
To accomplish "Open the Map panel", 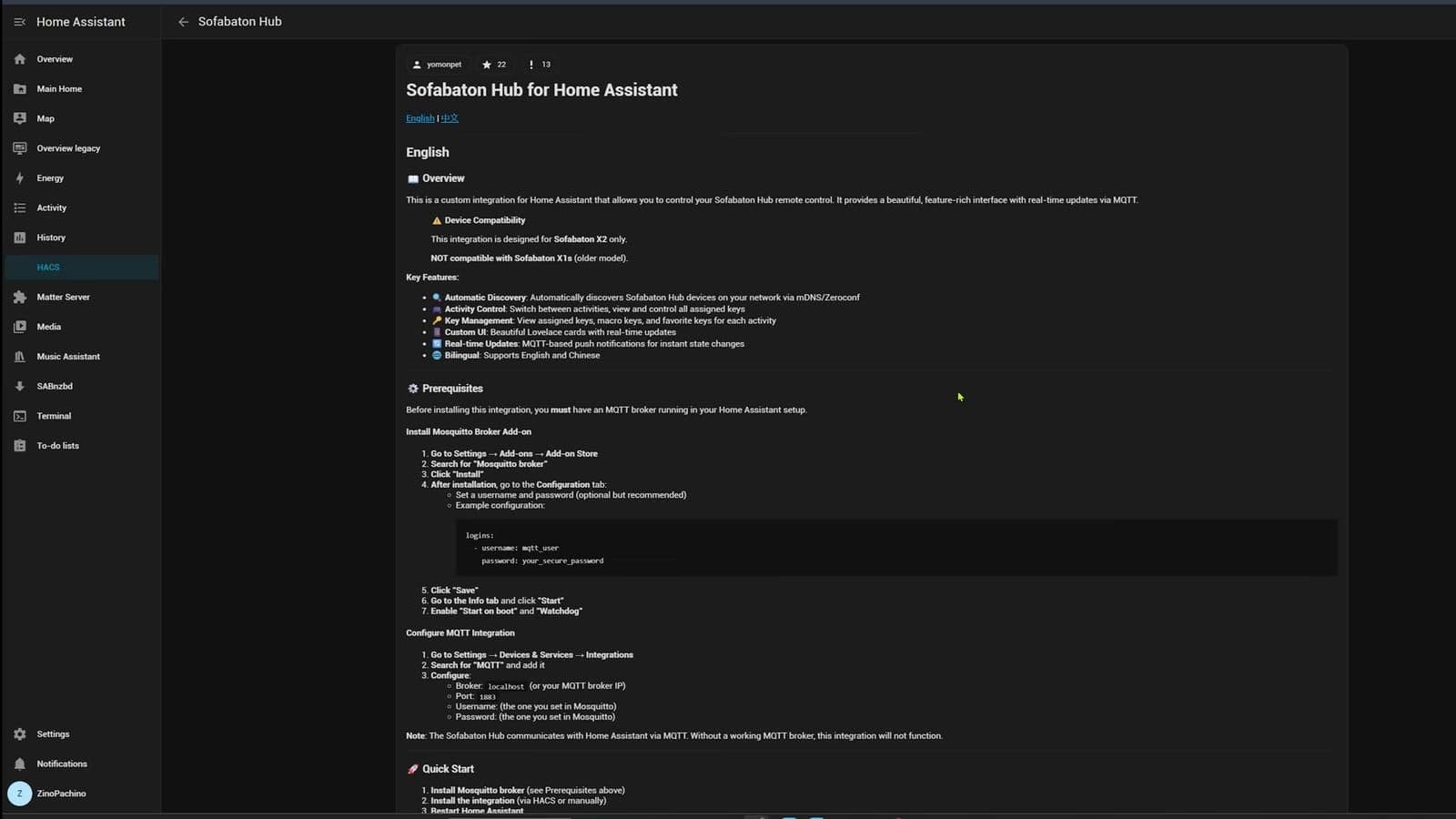I will 82,118.
